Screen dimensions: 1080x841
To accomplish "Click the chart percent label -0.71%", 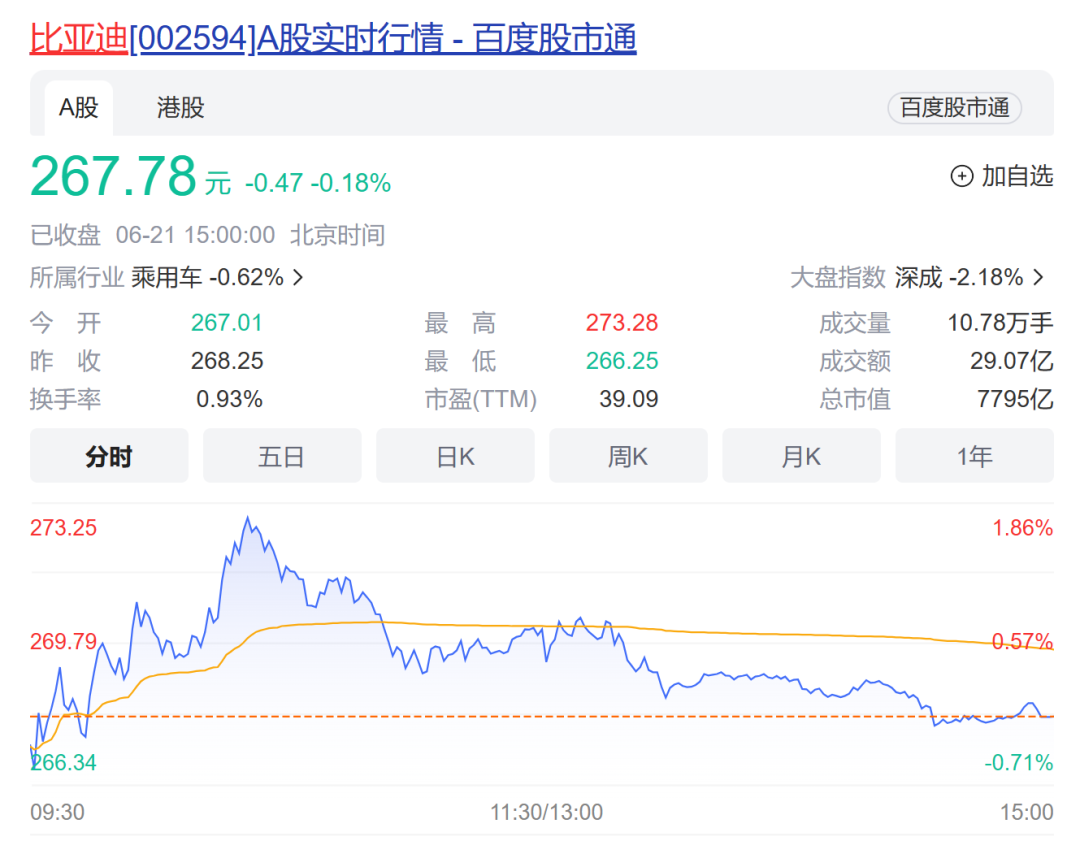I will [1019, 763].
